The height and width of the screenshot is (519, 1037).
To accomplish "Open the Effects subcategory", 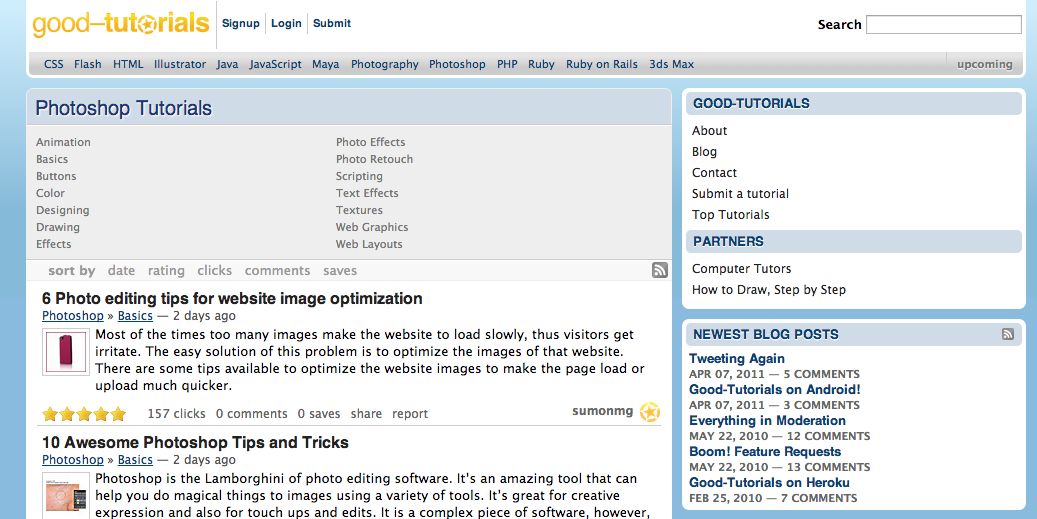I will click(54, 244).
